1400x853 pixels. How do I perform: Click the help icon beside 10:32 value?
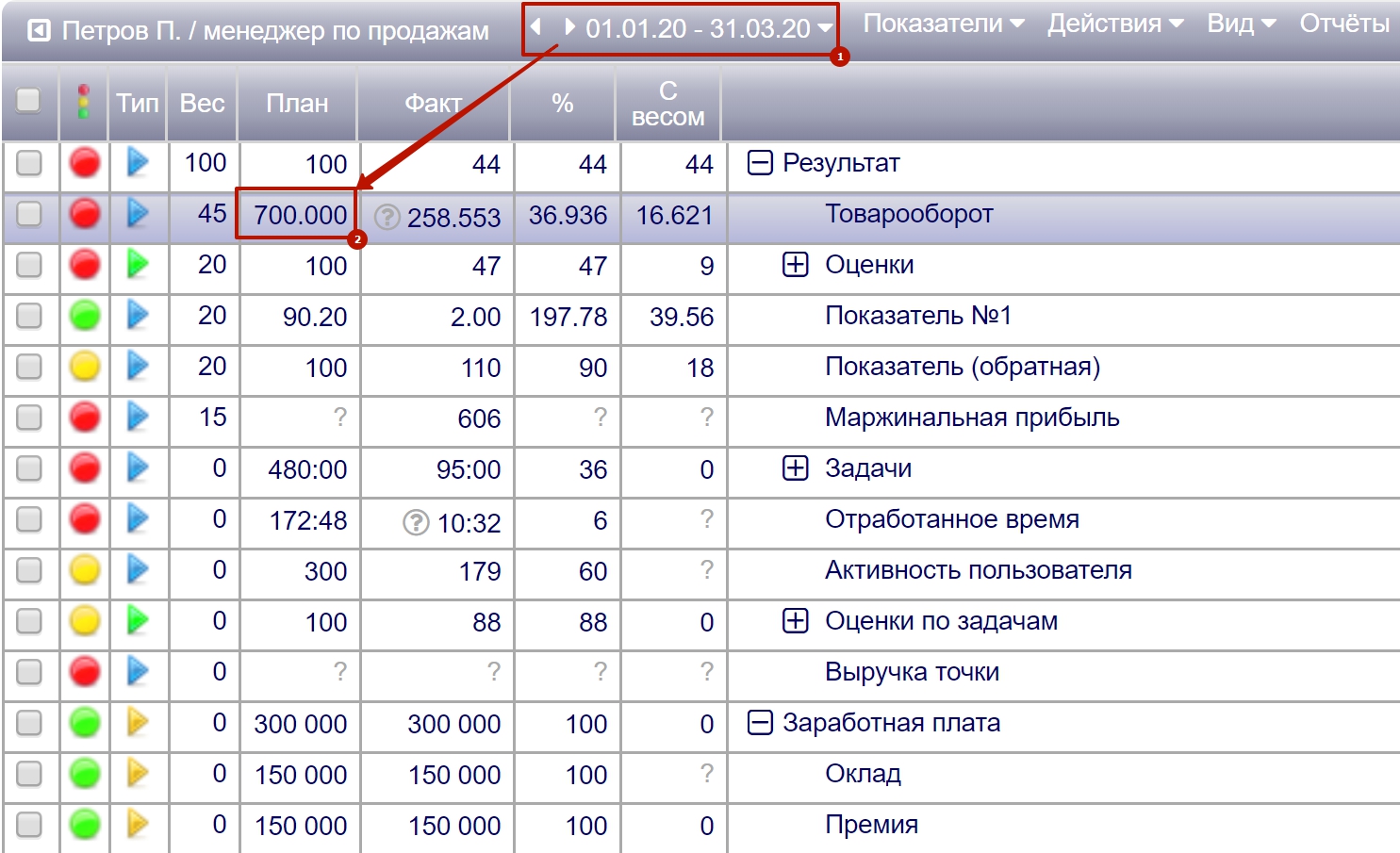[416, 522]
